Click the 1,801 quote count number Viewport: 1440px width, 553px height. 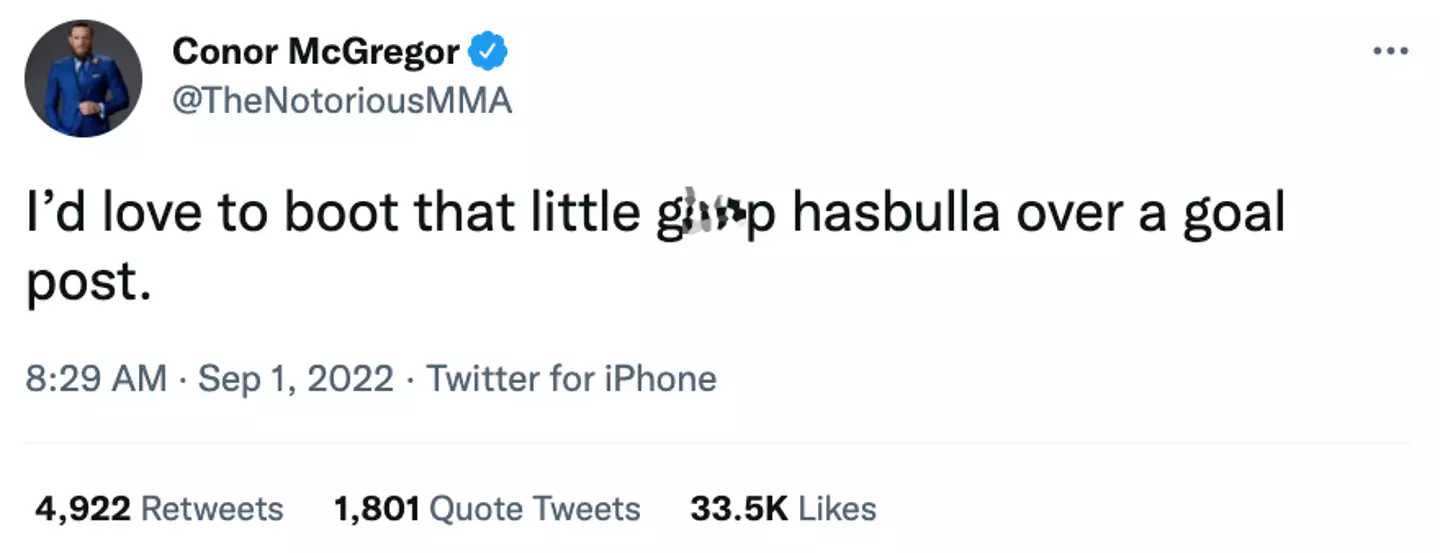tap(375, 509)
